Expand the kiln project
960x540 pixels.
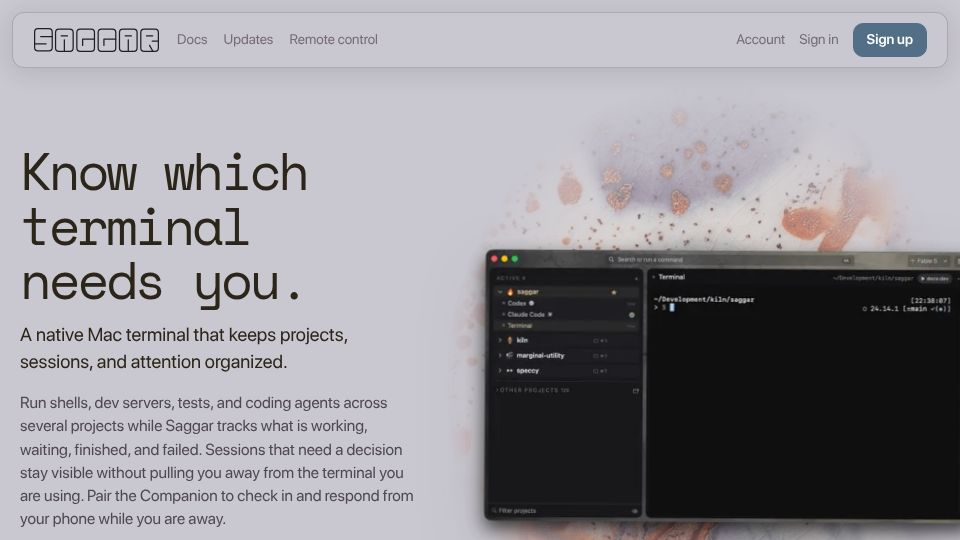(500, 340)
